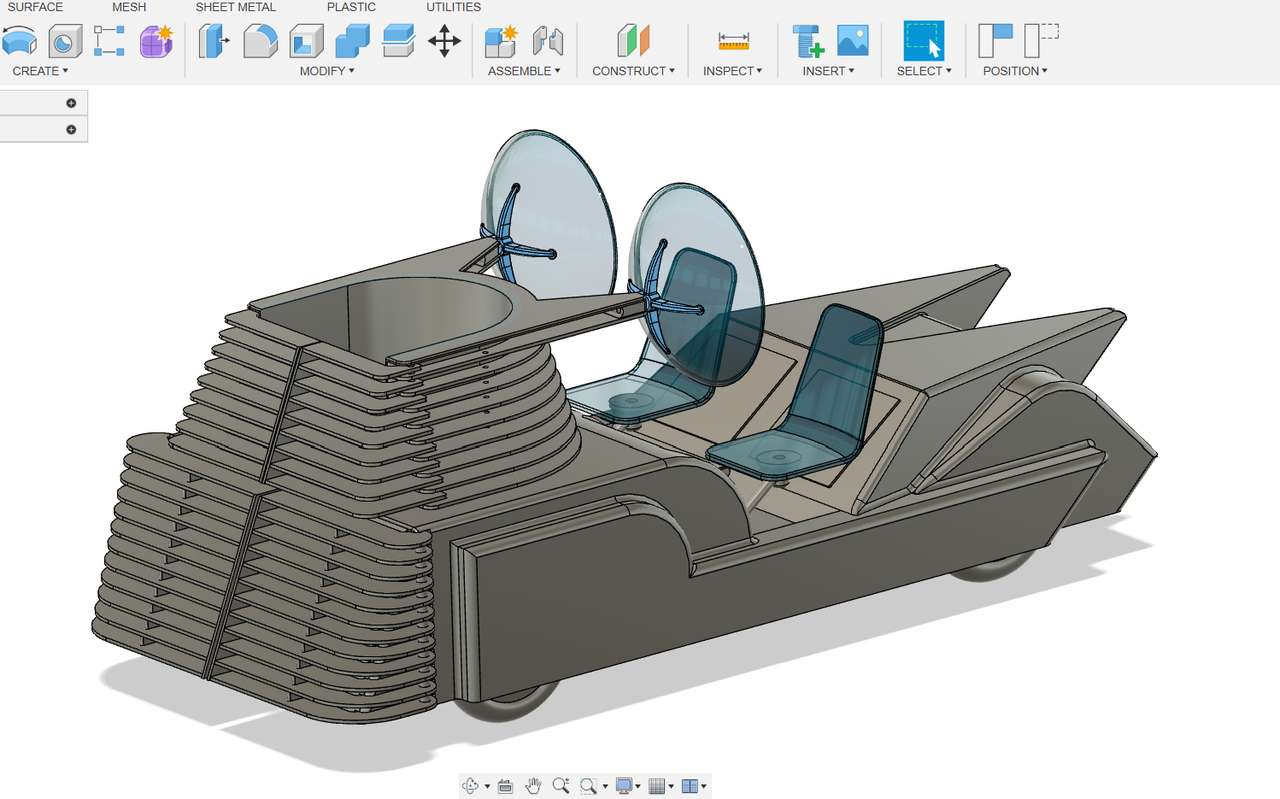The image size is (1280, 799).
Task: Open the Measure tool under Inspect
Action: tap(733, 42)
